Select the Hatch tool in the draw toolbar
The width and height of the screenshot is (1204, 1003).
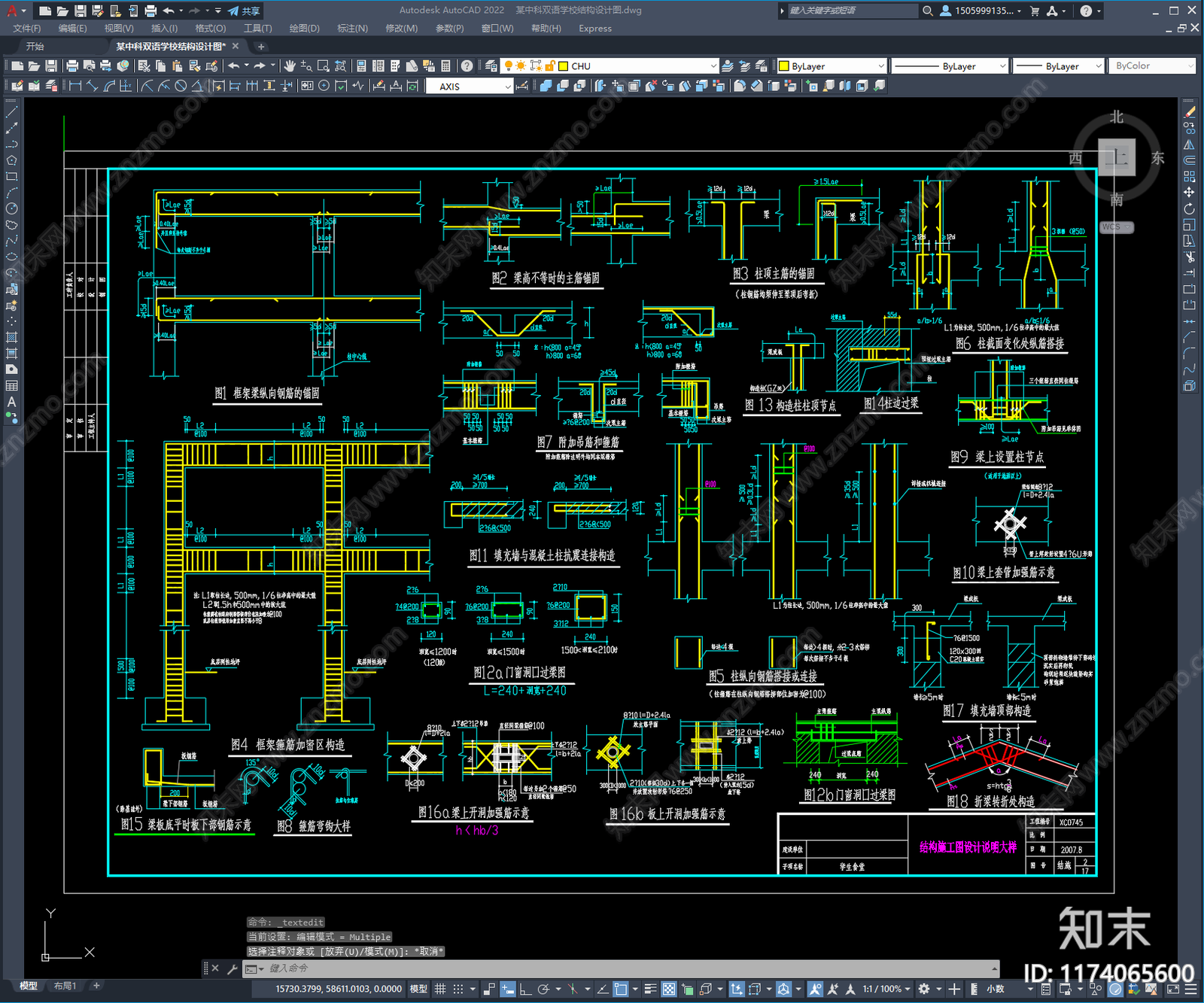(12, 337)
